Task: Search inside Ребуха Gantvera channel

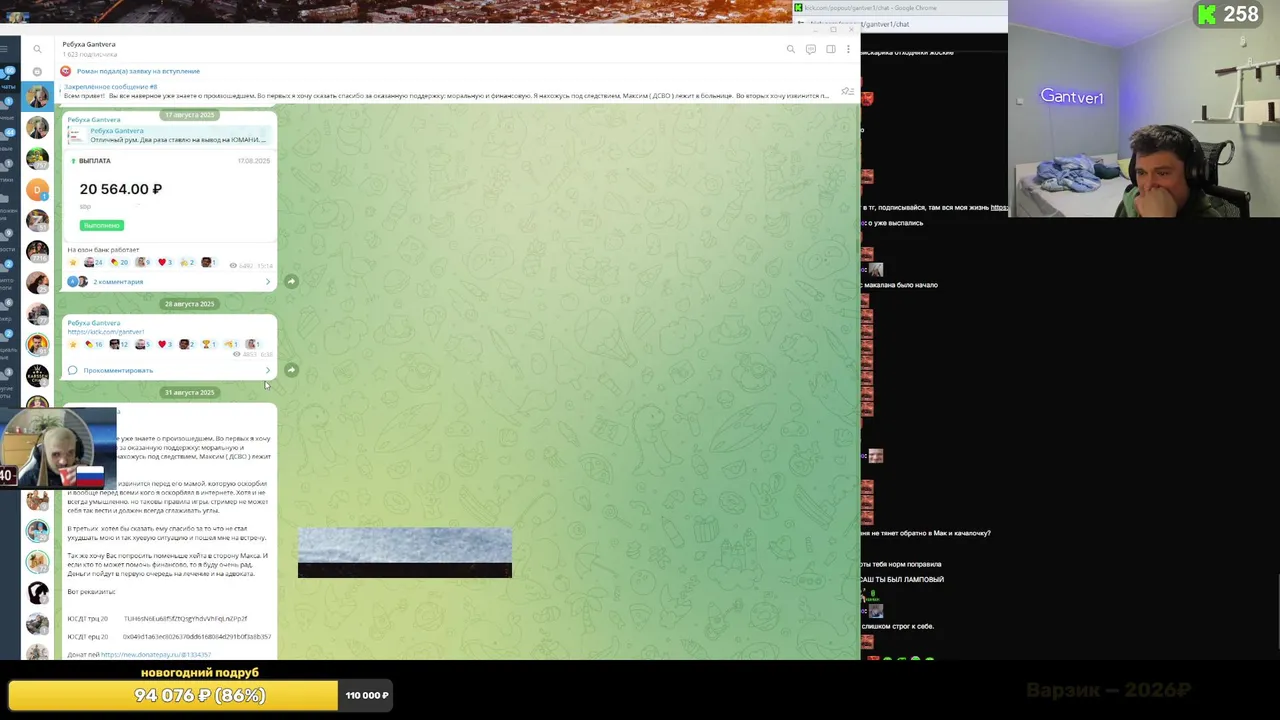Action: coord(790,49)
